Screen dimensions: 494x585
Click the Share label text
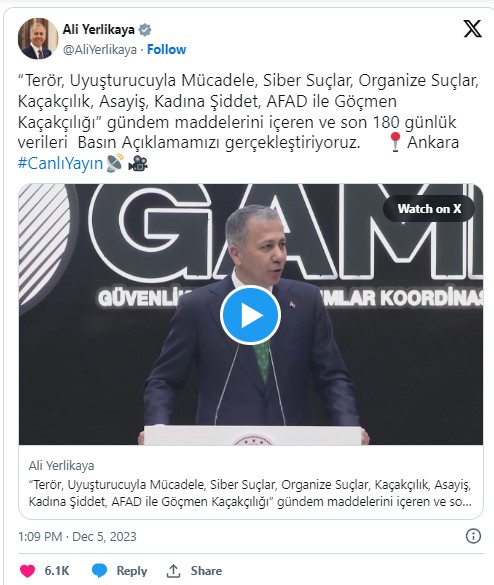pyautogui.click(x=206, y=571)
